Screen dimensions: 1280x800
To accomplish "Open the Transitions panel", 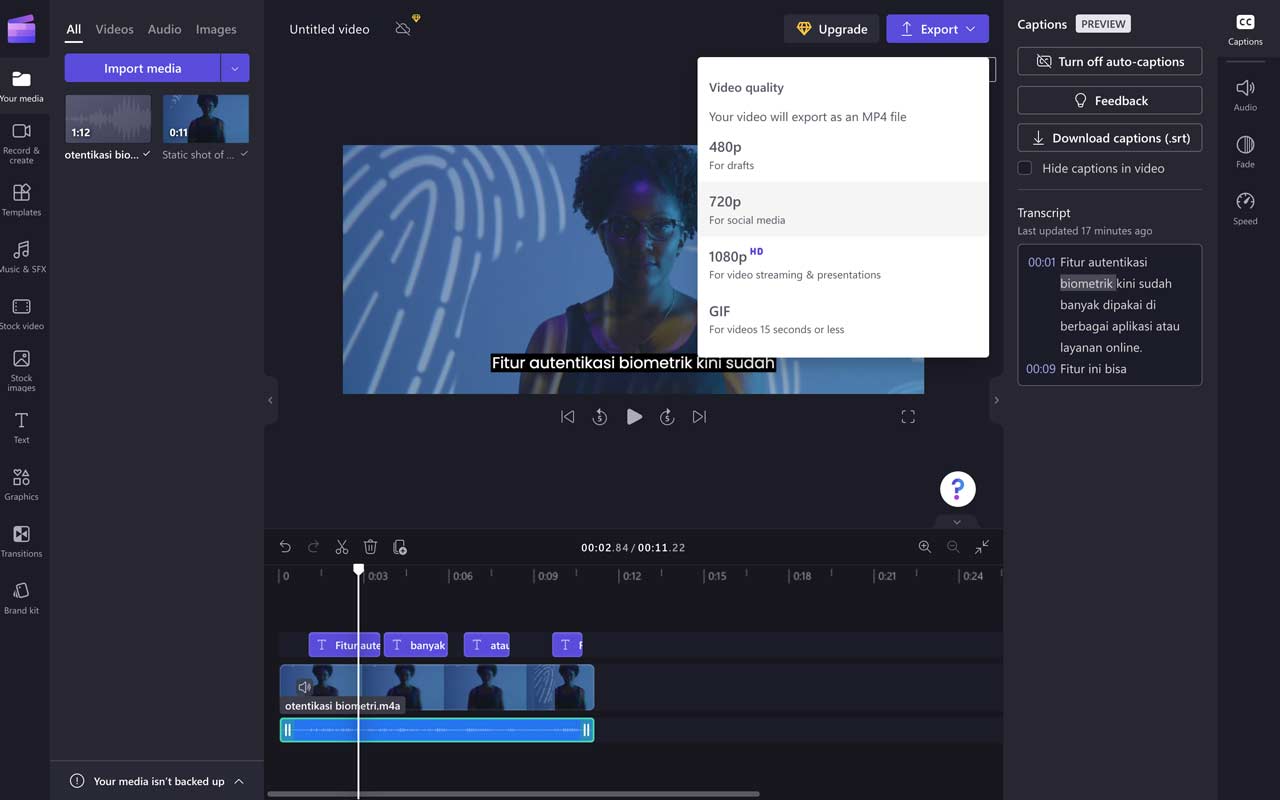I will pyautogui.click(x=21, y=540).
